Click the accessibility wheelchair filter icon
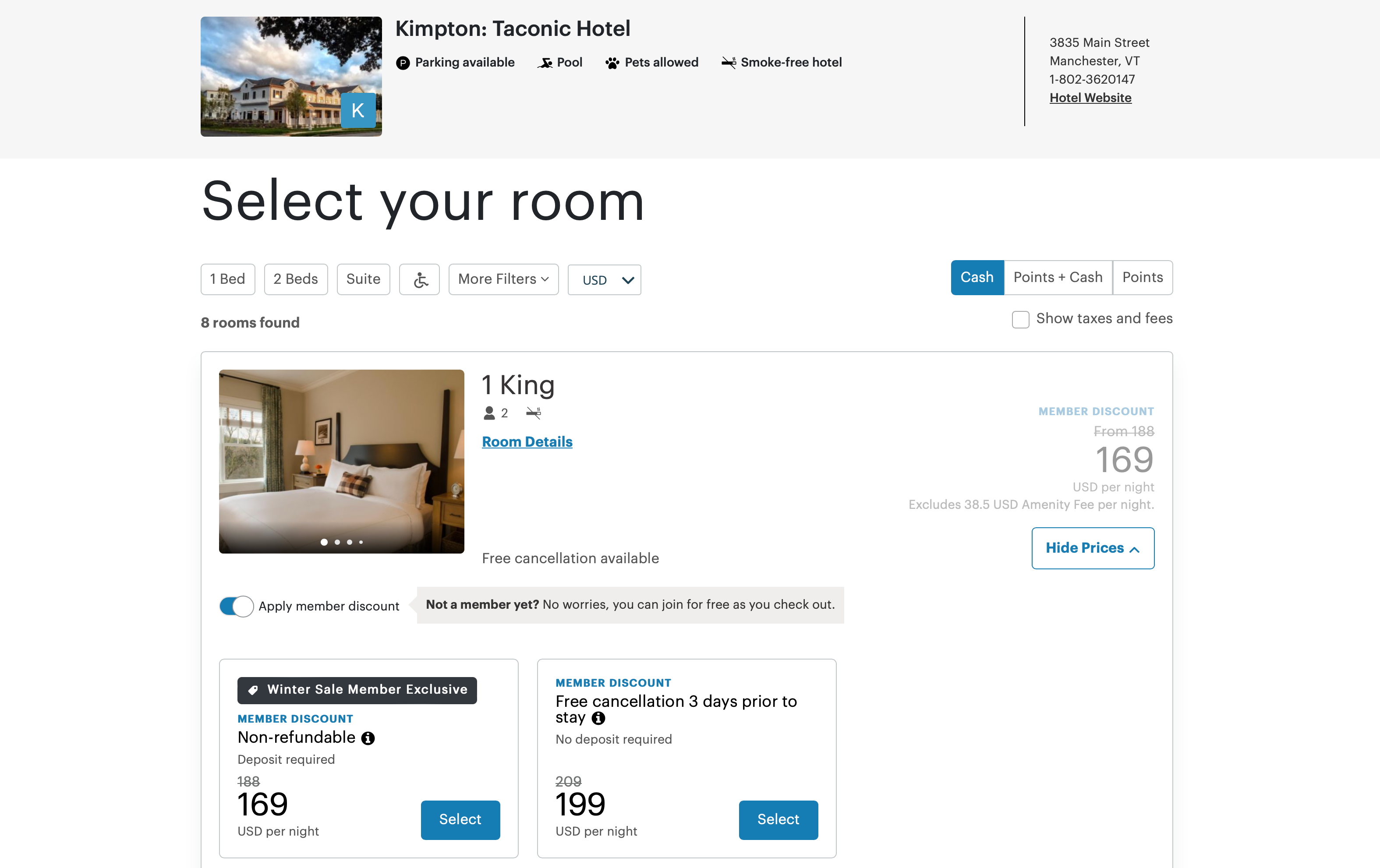Image resolution: width=1380 pixels, height=868 pixels. coord(420,279)
